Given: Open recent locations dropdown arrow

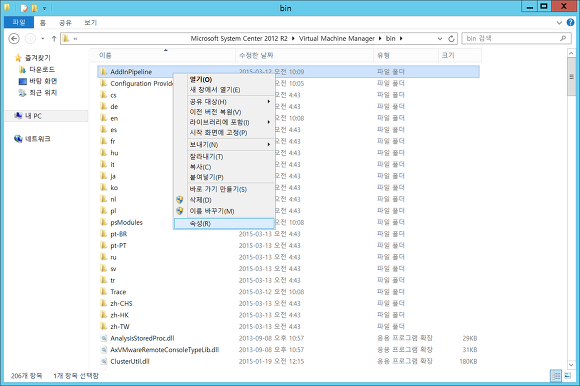Looking at the screenshot, I should tap(43, 38).
